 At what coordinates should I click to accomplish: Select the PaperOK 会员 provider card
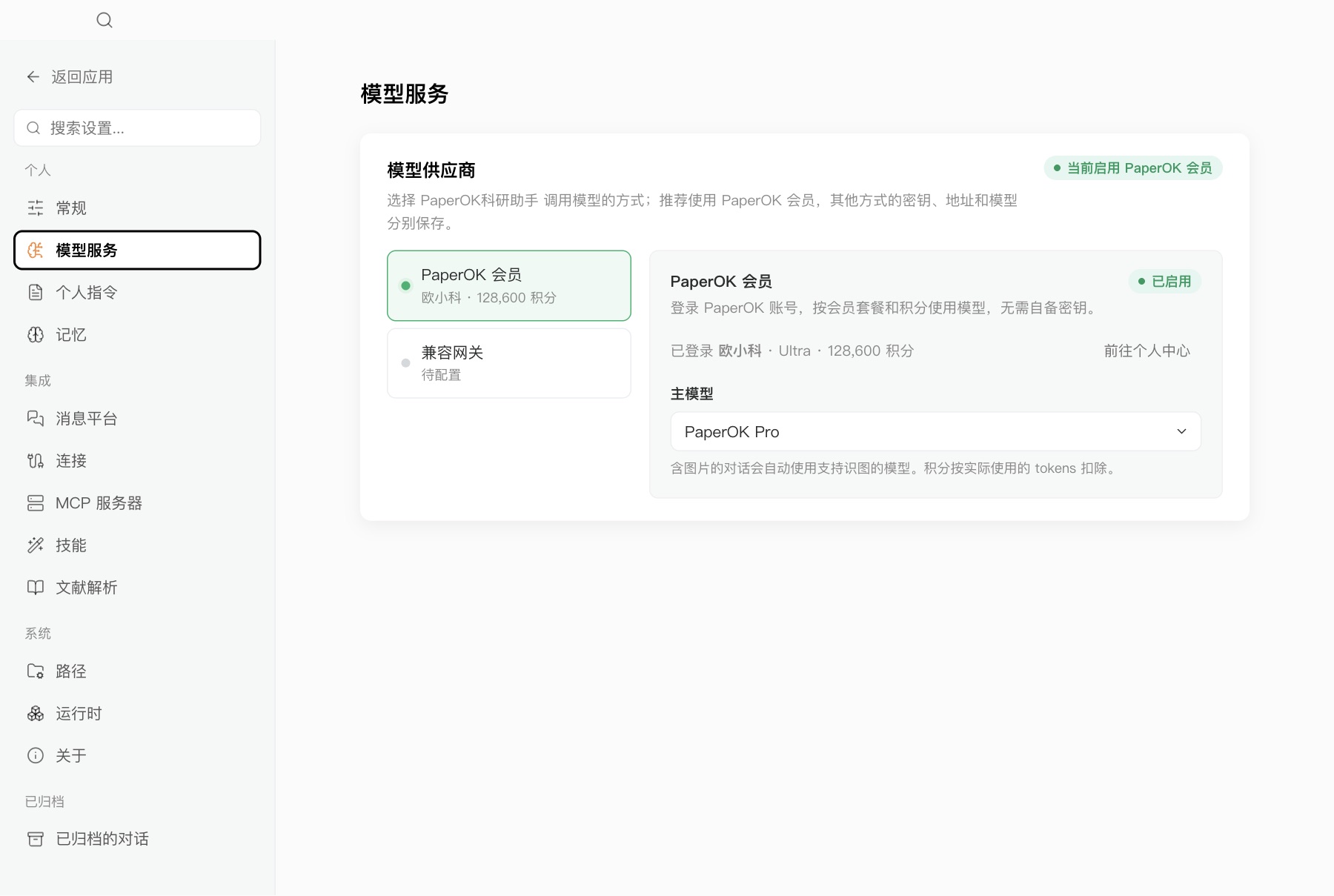[509, 285]
